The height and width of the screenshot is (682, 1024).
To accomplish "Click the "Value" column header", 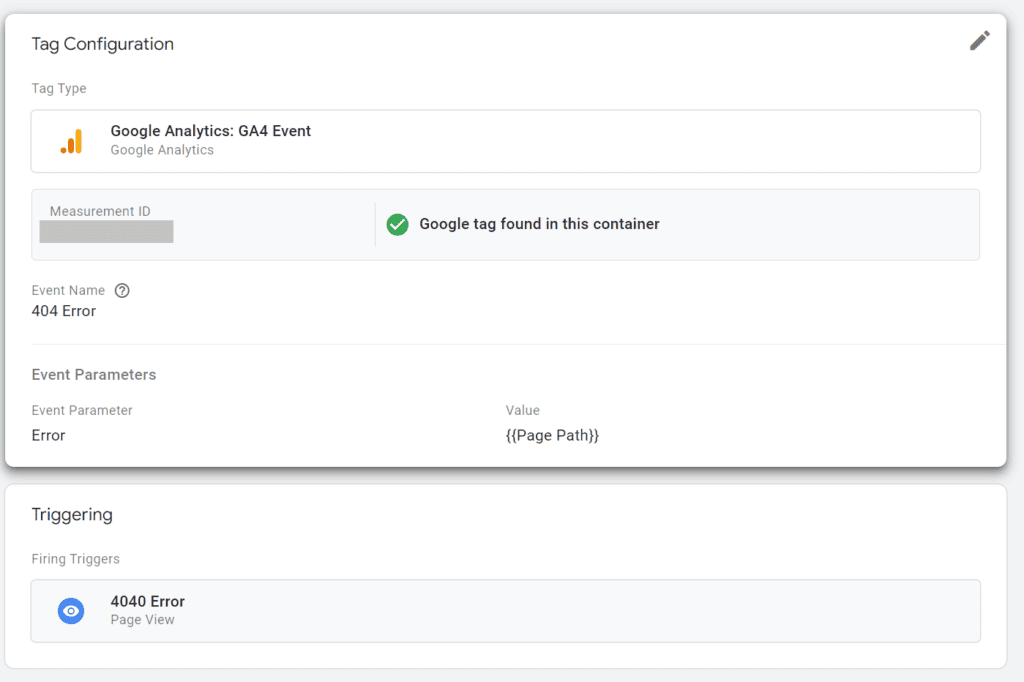I will [522, 410].
